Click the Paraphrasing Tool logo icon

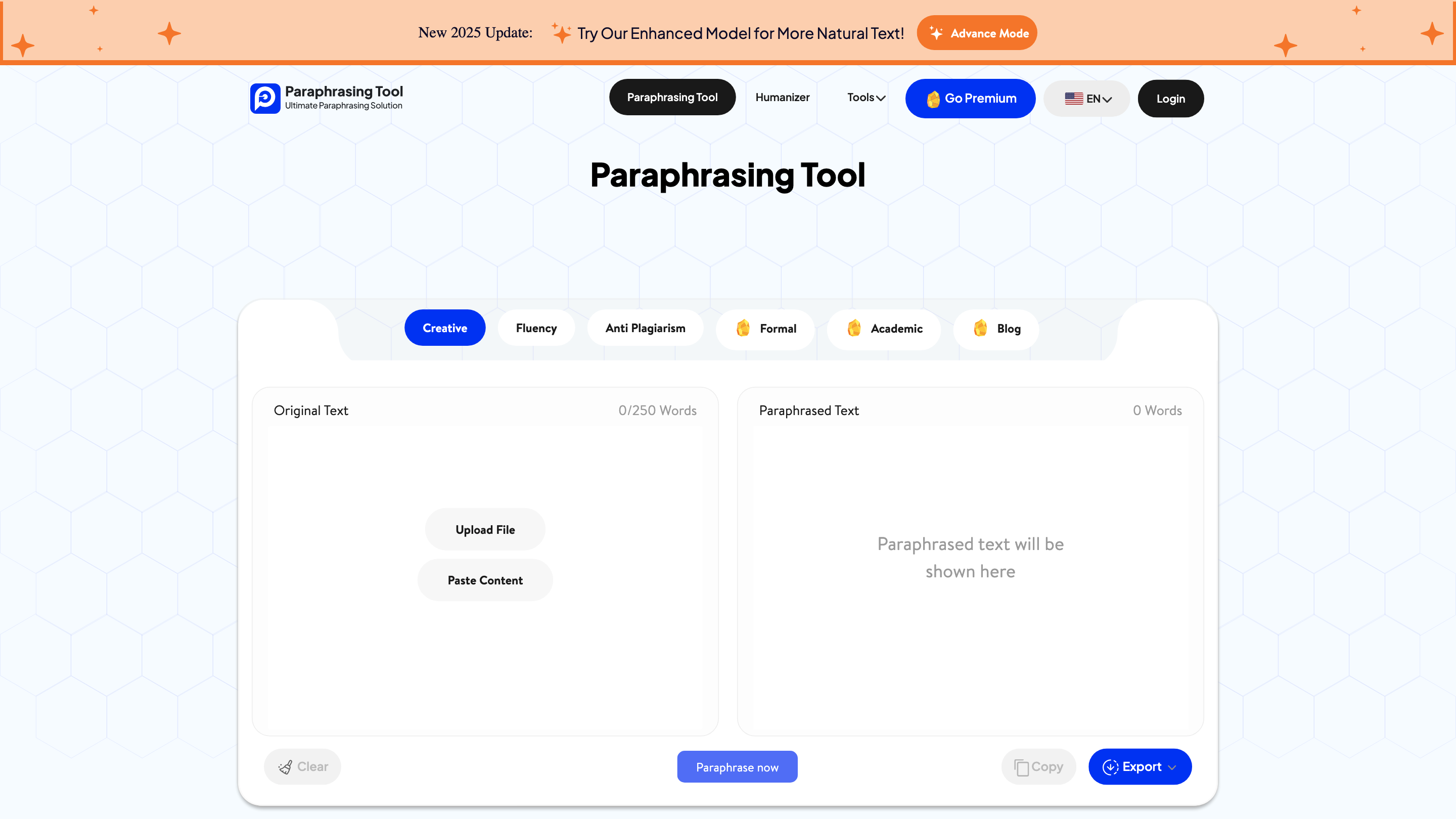265,99
